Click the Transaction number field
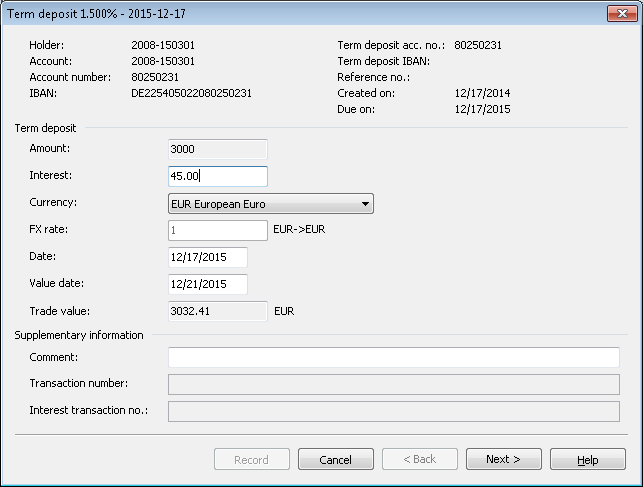Image resolution: width=643 pixels, height=487 pixels. pyautogui.click(x=394, y=384)
